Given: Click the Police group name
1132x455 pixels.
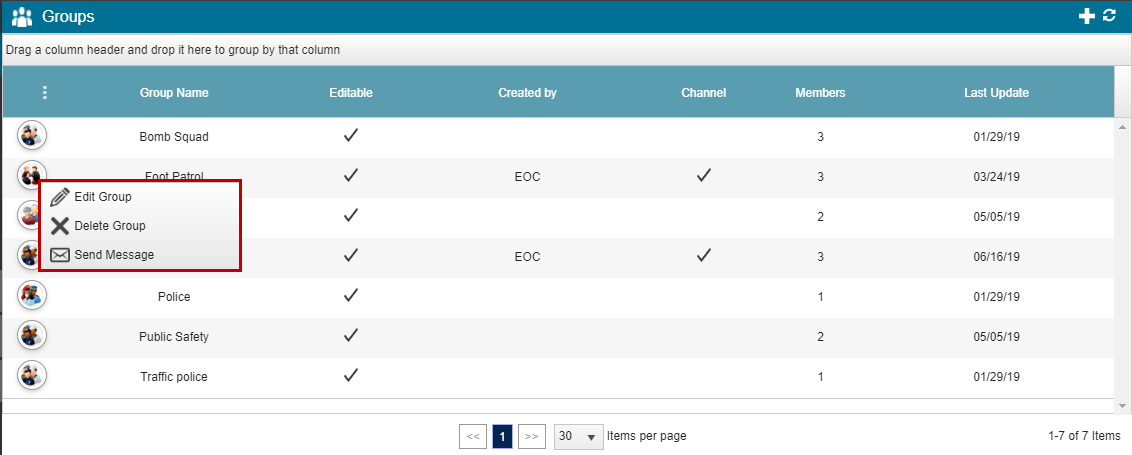Looking at the screenshot, I should click(x=174, y=297).
